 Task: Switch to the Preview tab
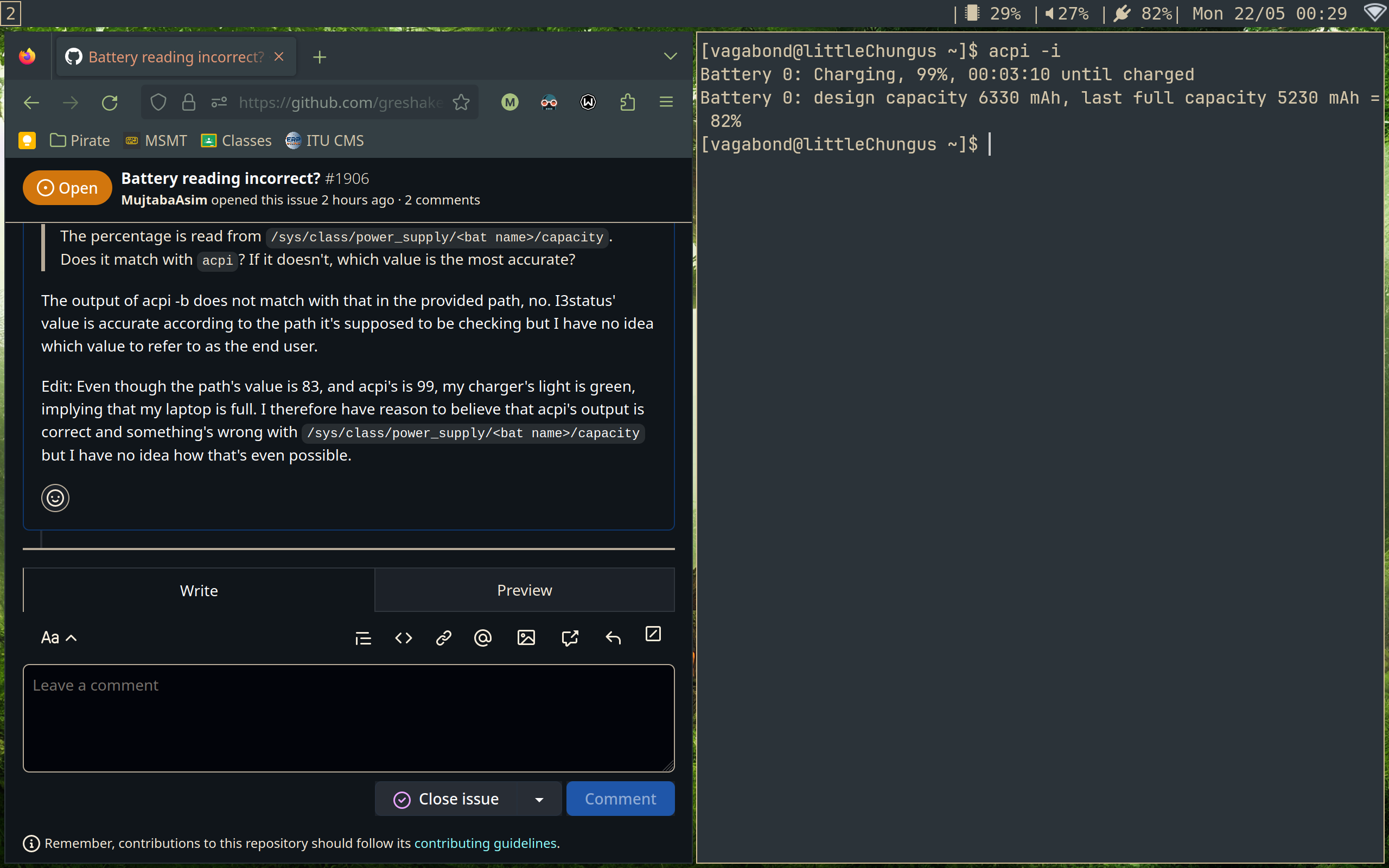(x=524, y=590)
